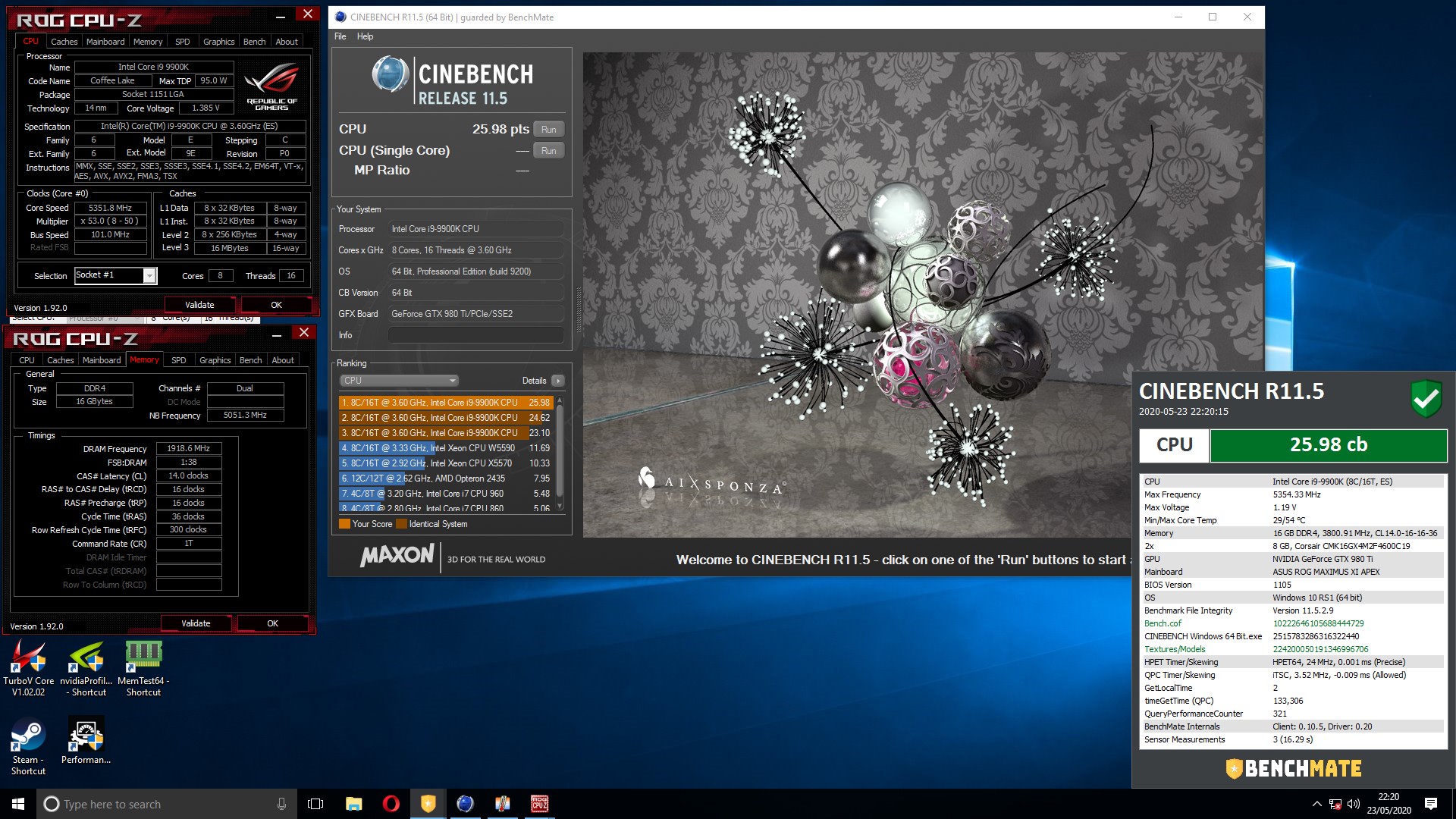Select Xeon X5570 ranking entry
The height and width of the screenshot is (819, 1456).
tap(446, 463)
